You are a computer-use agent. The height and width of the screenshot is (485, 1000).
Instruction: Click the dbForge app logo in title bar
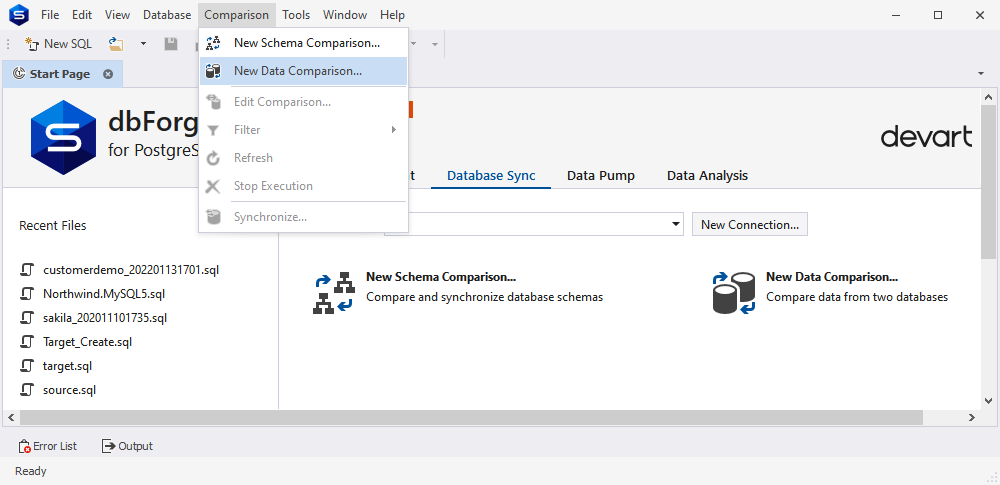pyautogui.click(x=18, y=15)
